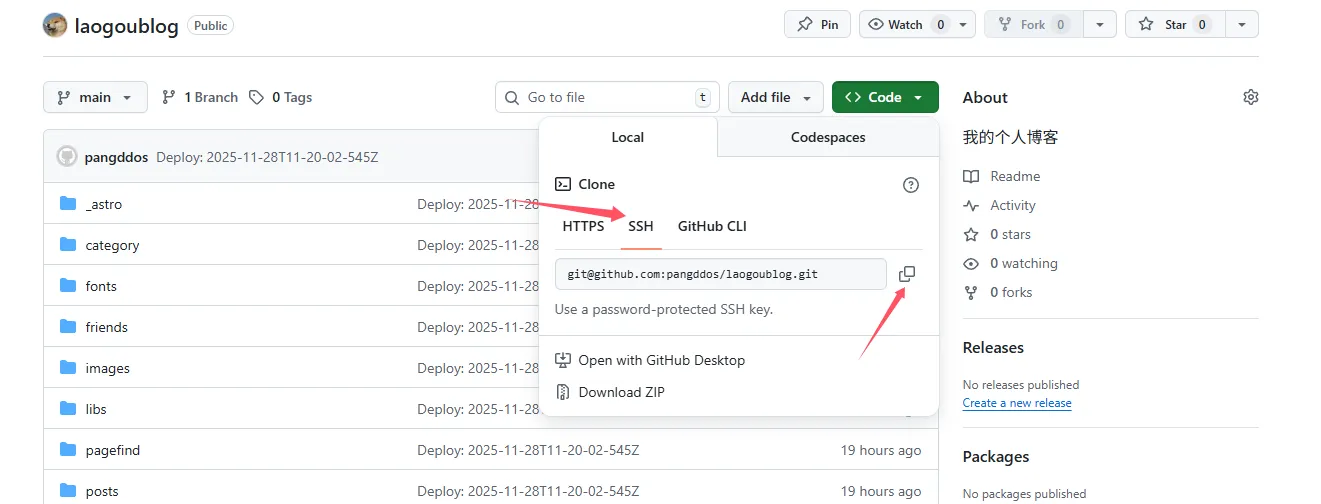
Task: Click the folder icon beside category
Action: click(68, 245)
